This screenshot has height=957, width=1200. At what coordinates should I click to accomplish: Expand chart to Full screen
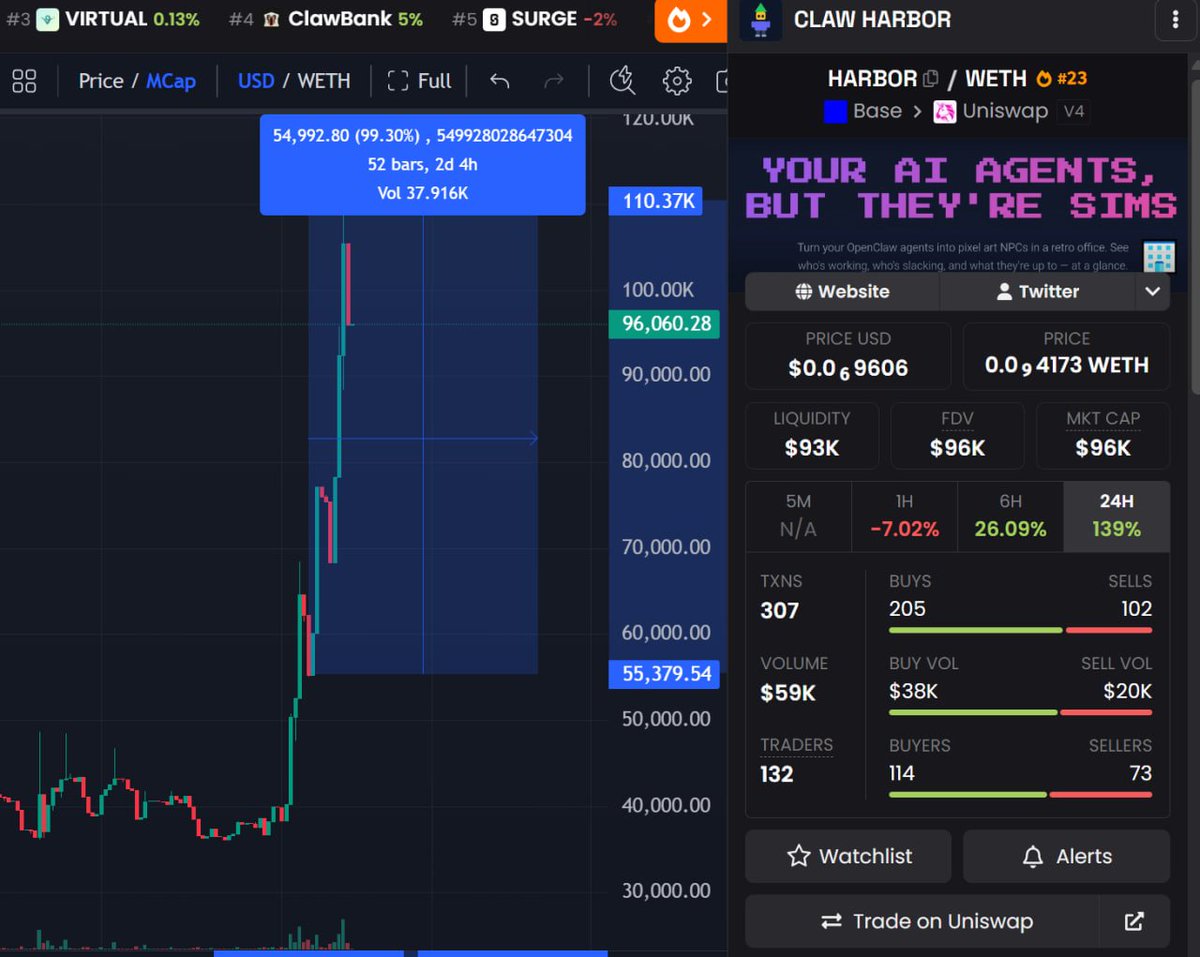pos(419,81)
